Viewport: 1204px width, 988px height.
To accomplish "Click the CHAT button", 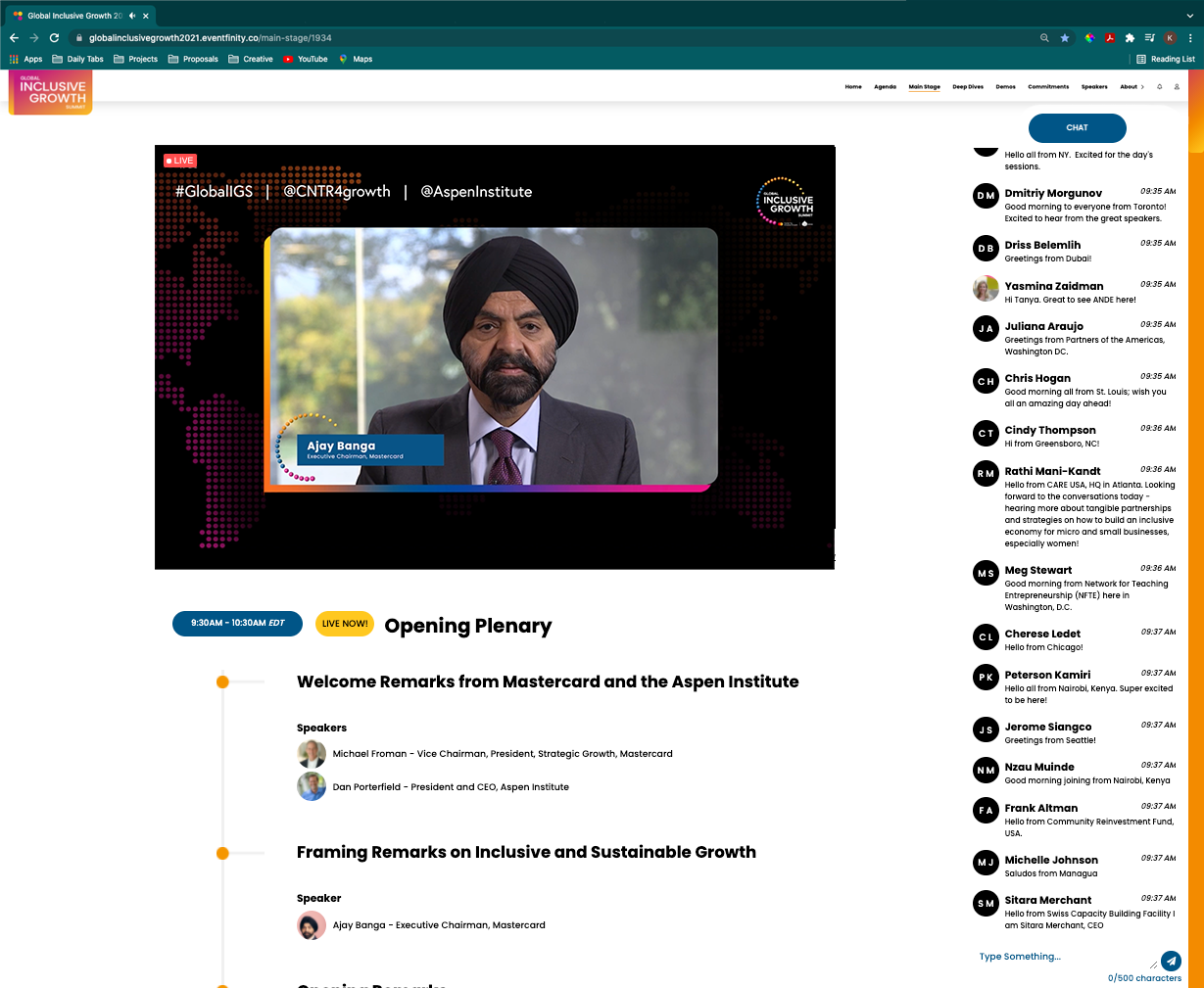I will coord(1078,127).
